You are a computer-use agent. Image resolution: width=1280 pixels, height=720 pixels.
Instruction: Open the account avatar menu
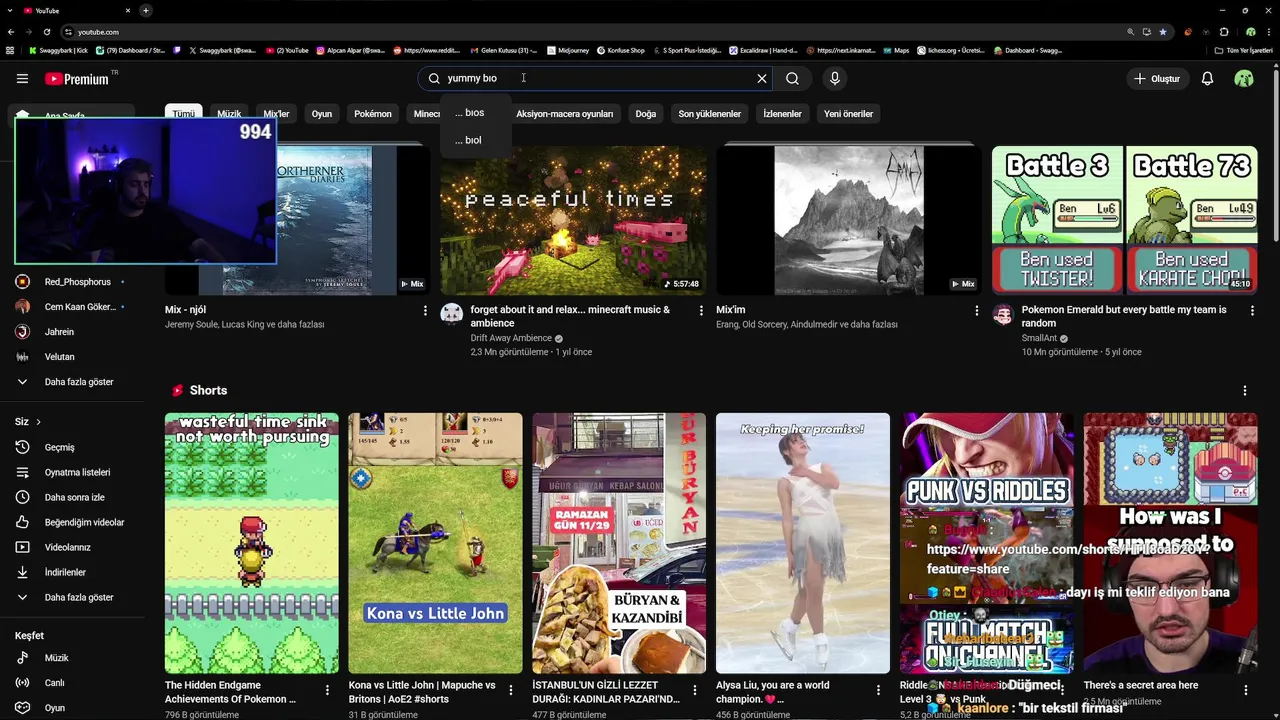1244,78
